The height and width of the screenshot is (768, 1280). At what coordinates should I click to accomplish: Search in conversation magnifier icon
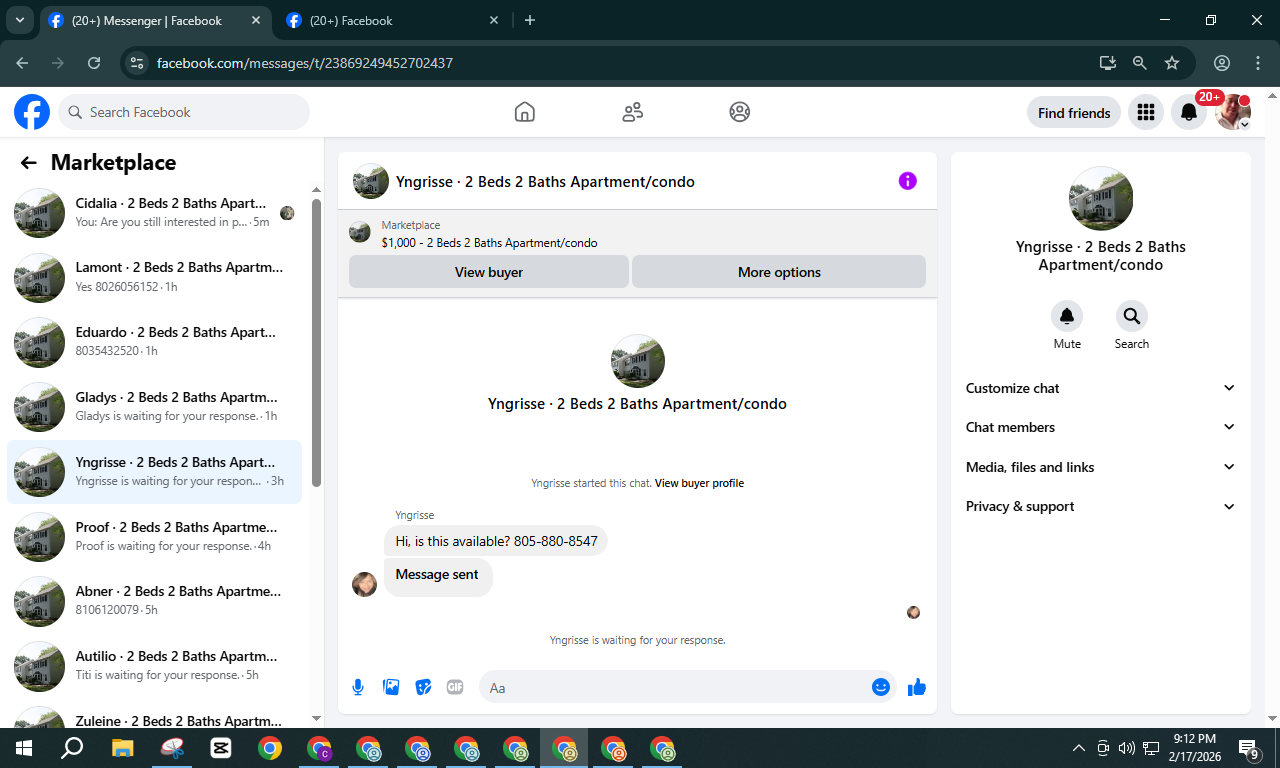pyautogui.click(x=1132, y=316)
